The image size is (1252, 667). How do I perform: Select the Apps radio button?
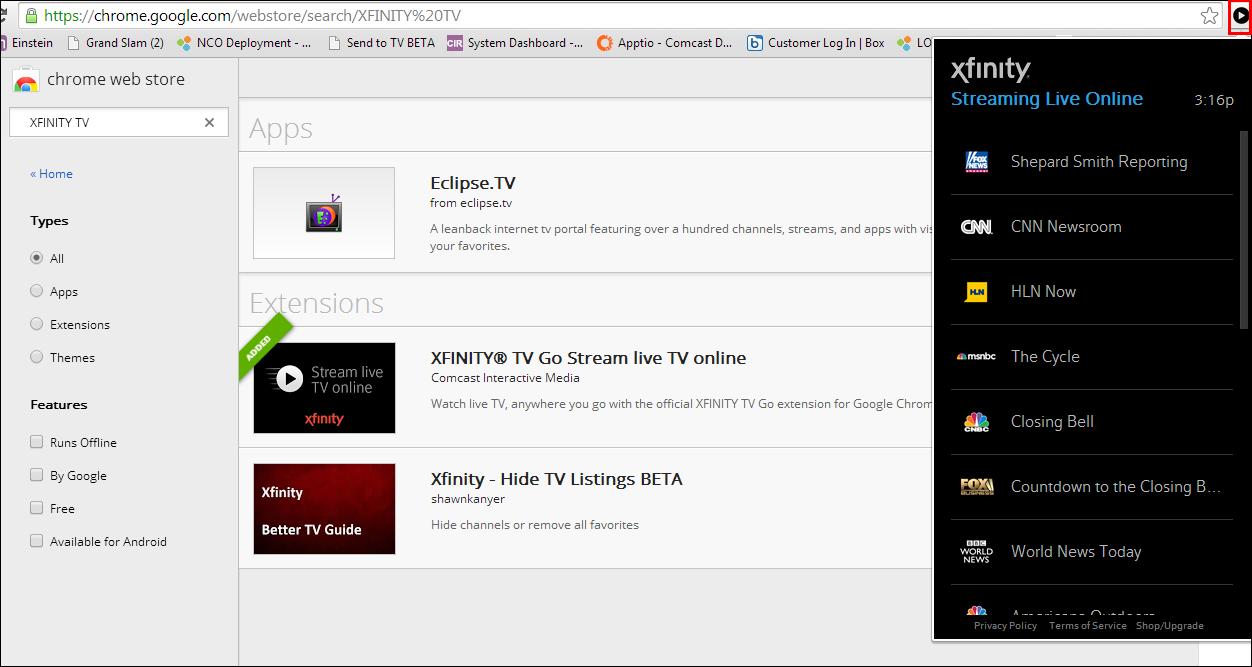[37, 291]
